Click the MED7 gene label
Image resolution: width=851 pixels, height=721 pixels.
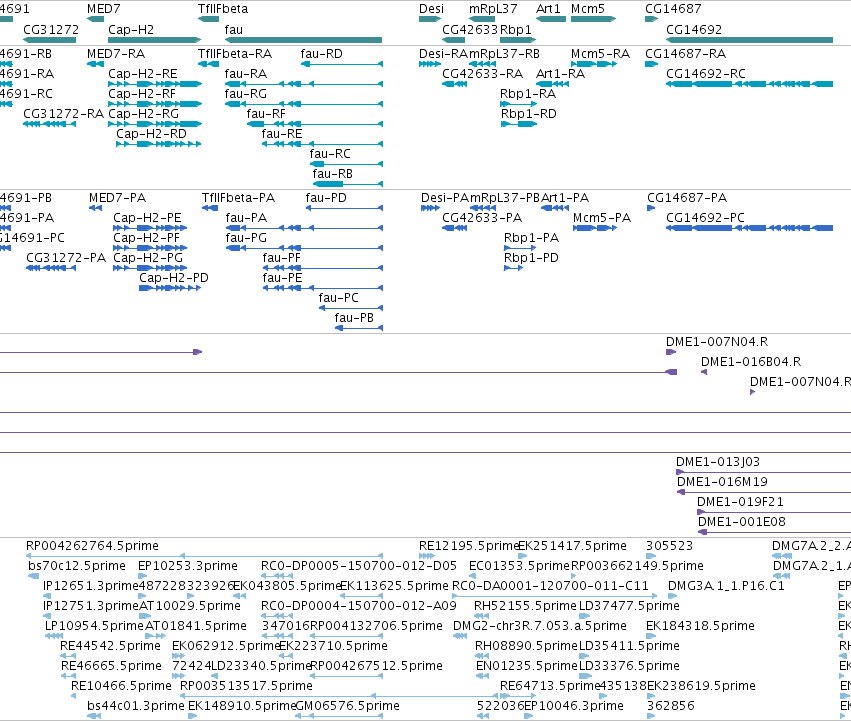[103, 9]
